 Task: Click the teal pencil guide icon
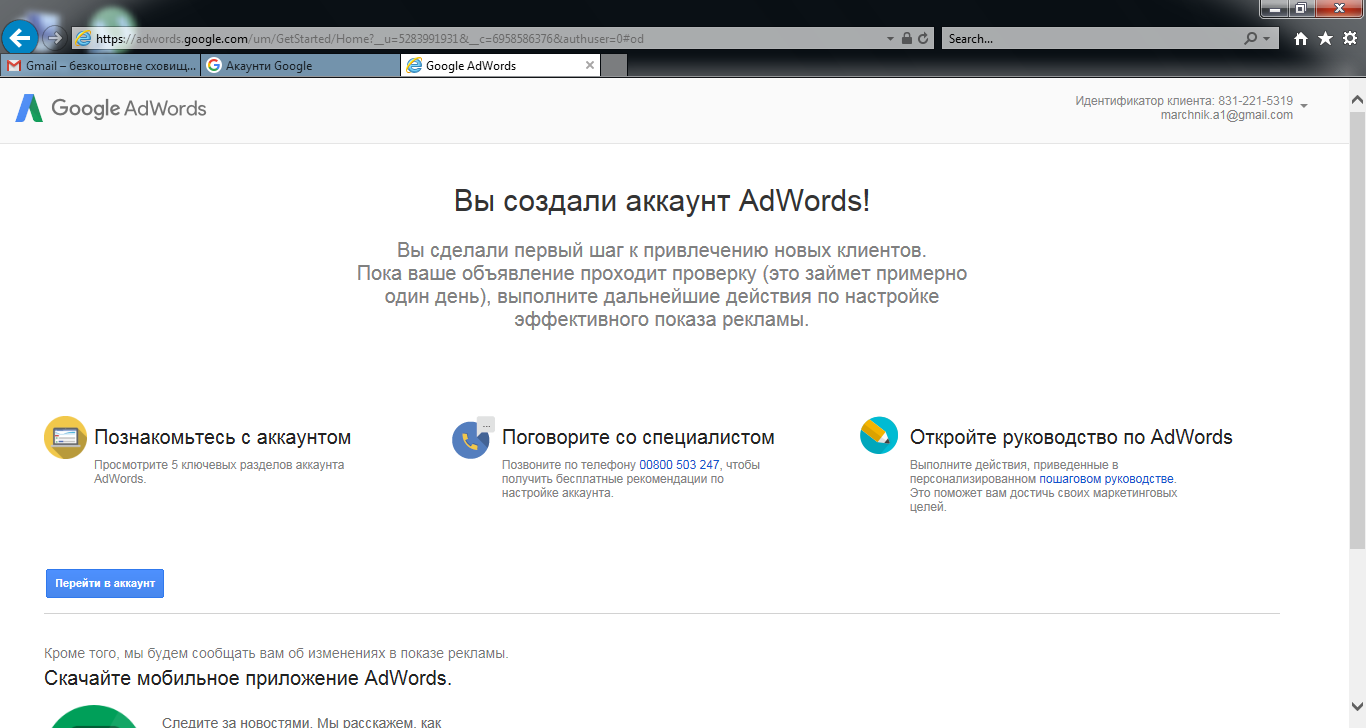point(879,436)
